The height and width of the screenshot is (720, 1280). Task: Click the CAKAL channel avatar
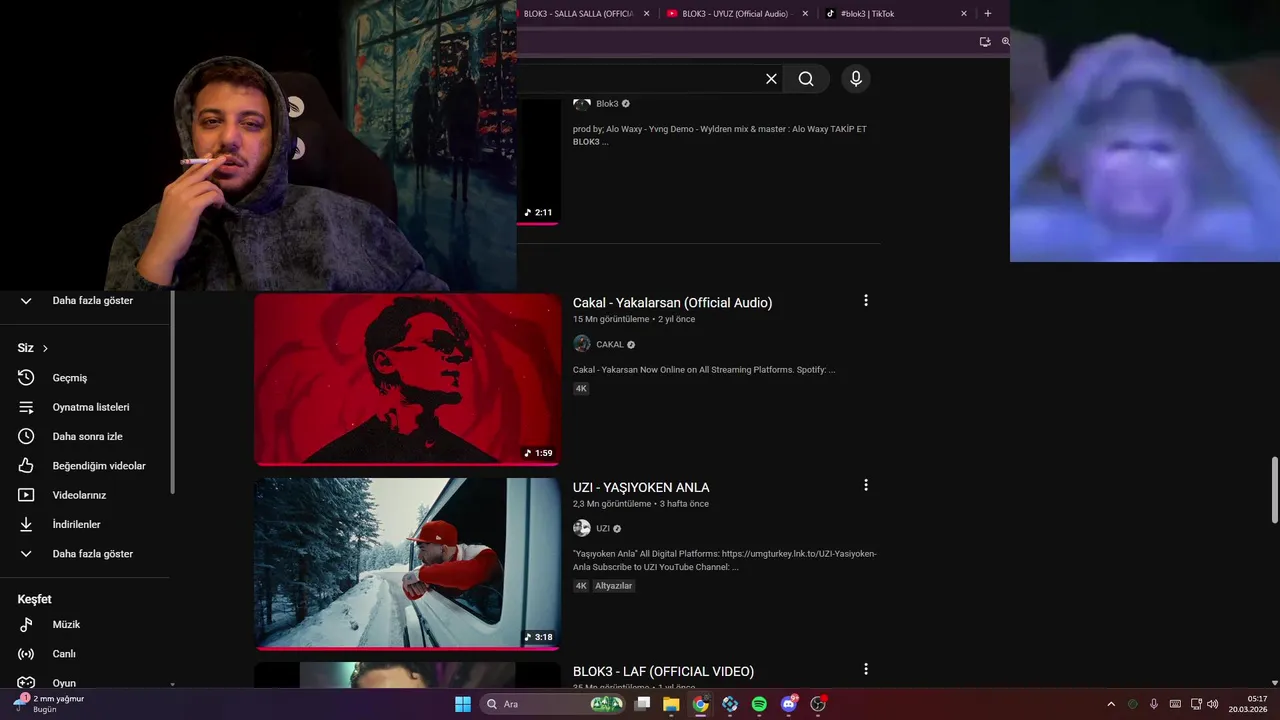click(x=582, y=344)
